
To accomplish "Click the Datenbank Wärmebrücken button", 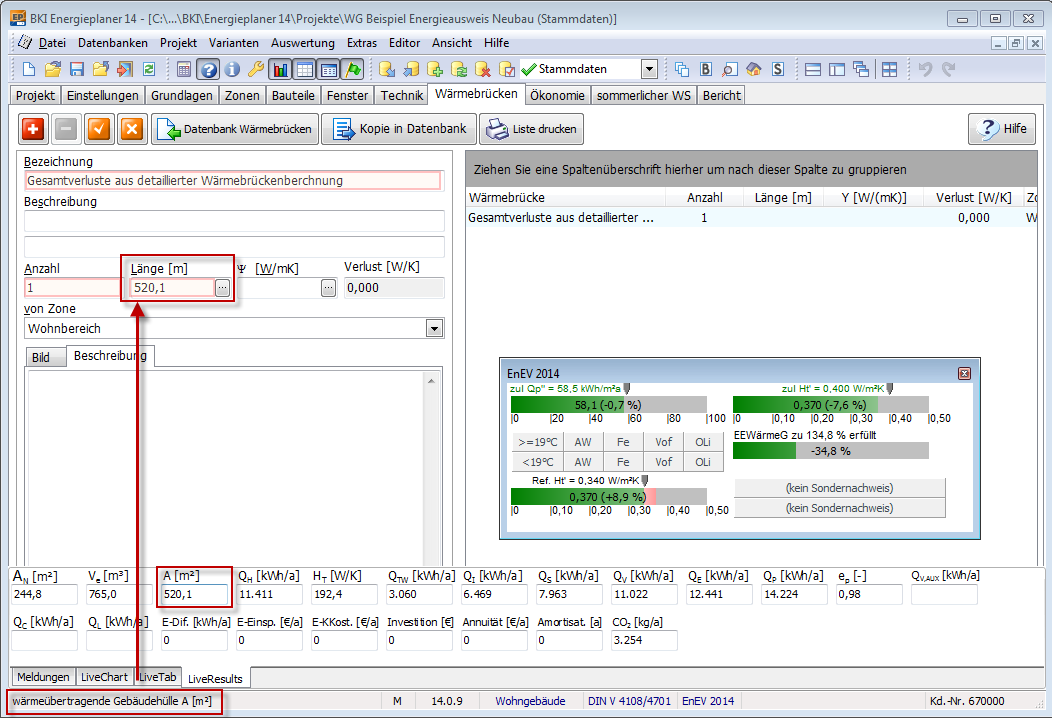I will 235,129.
